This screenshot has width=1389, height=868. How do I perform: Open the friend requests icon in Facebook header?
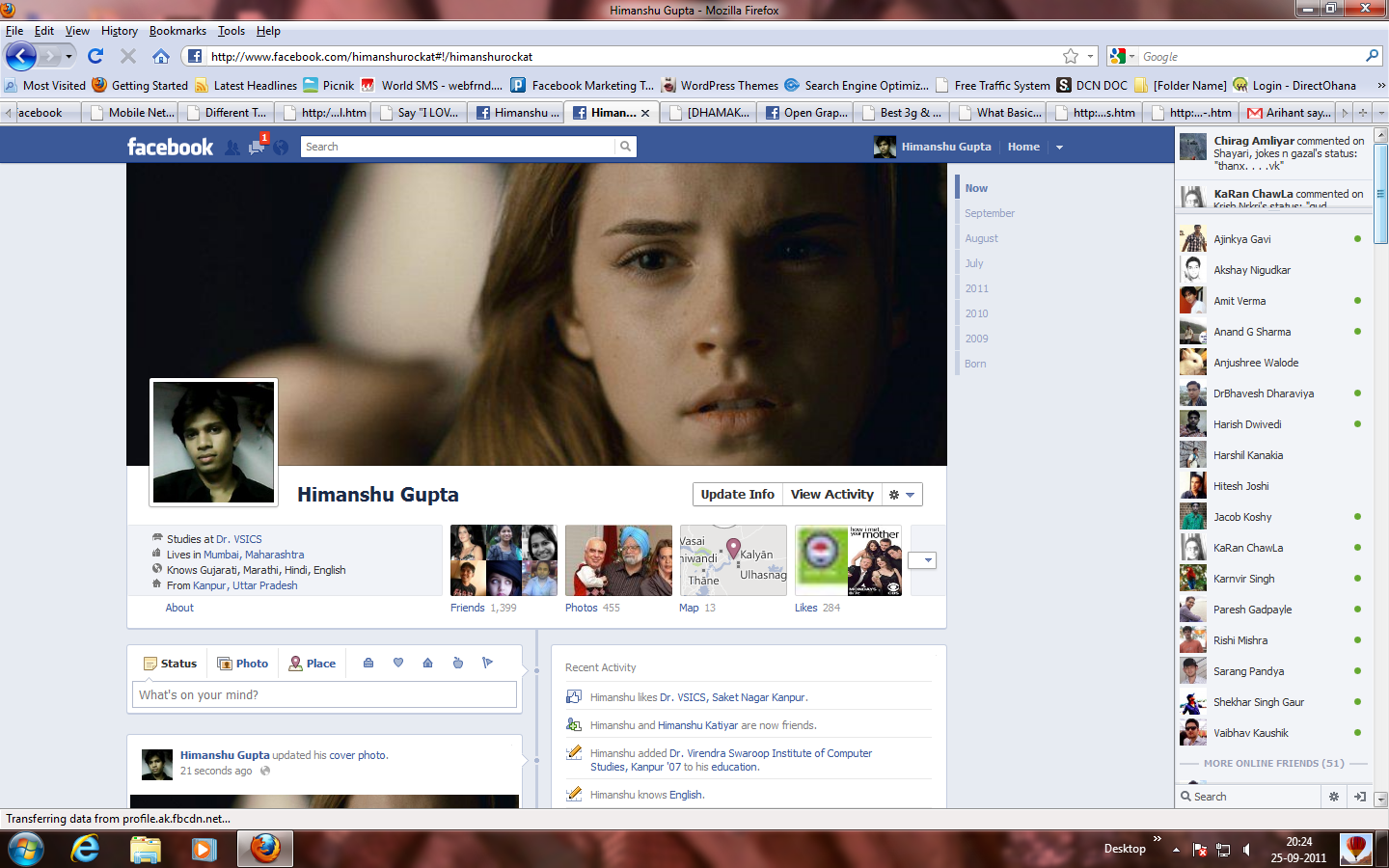tap(232, 148)
